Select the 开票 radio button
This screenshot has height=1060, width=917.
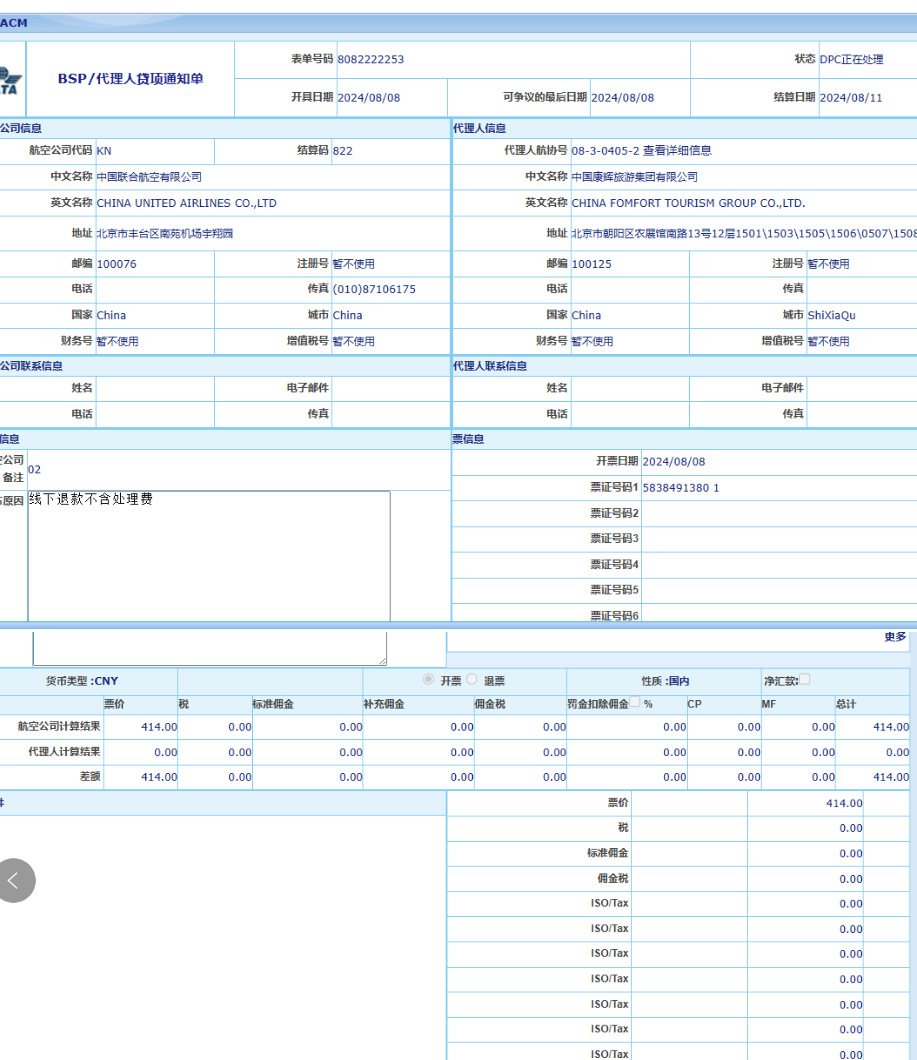tap(429, 680)
